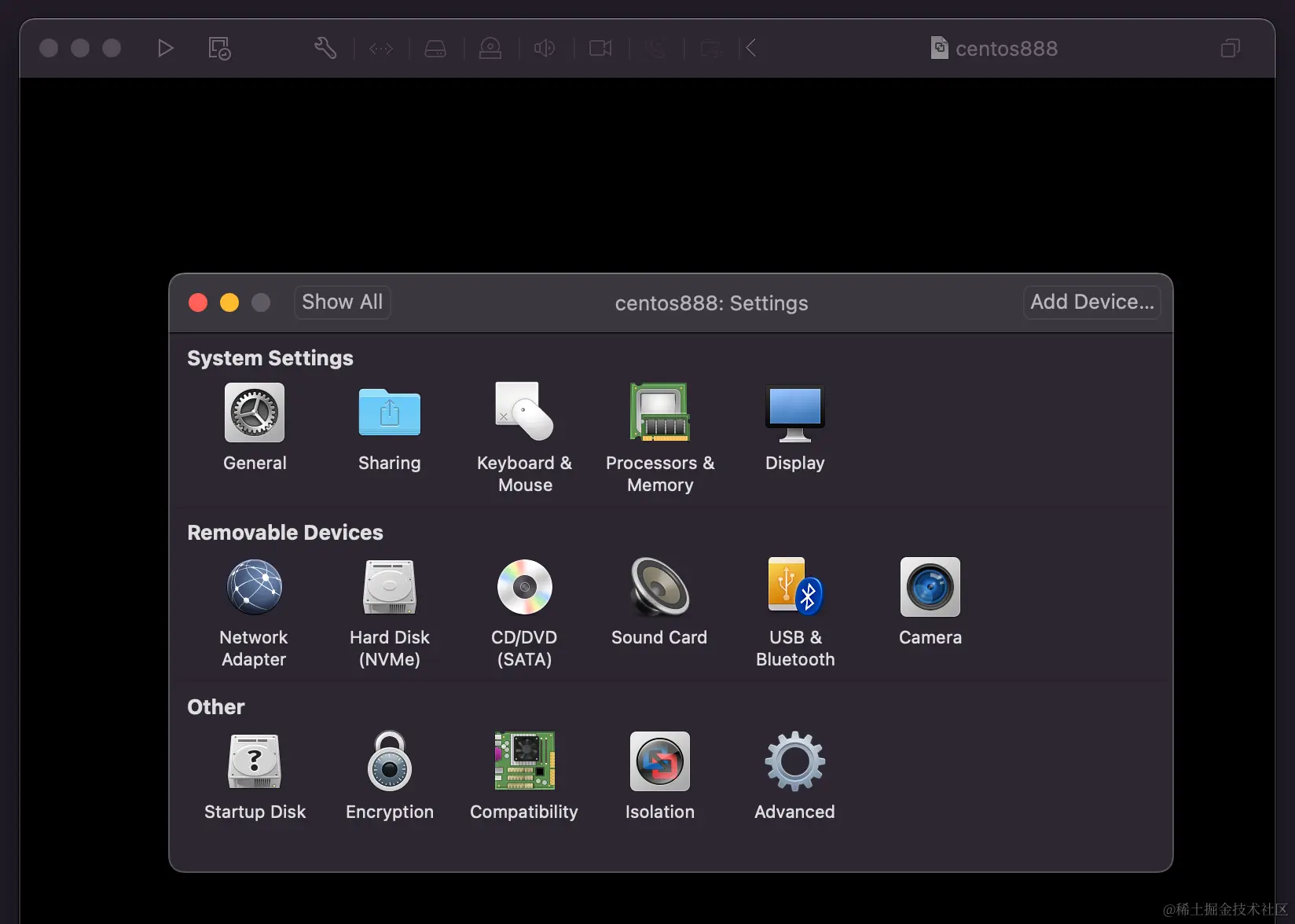The image size is (1295, 924).
Task: Open snapshots from the VM toolbar
Action: 219,48
